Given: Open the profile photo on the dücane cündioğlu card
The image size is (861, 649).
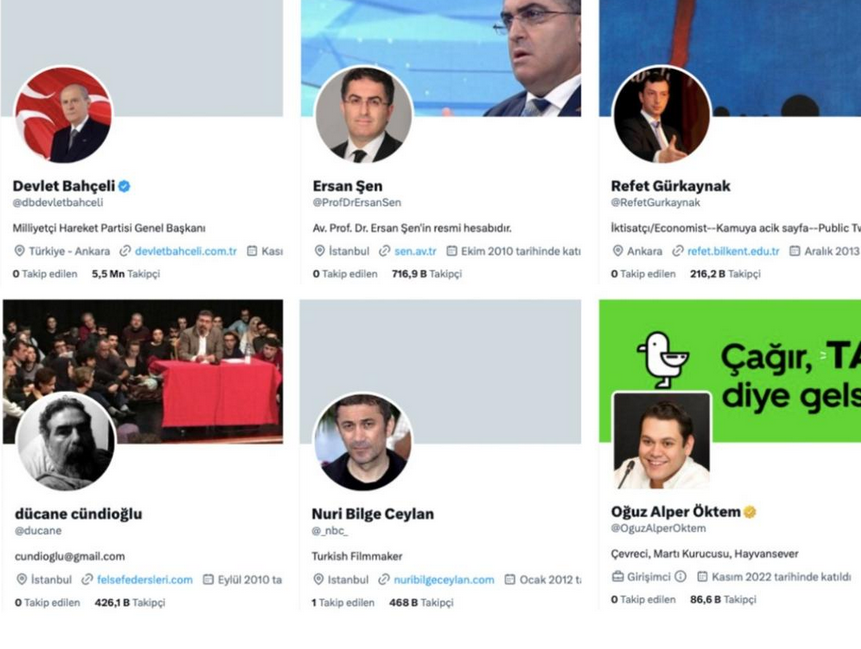Looking at the screenshot, I should click(x=65, y=441).
